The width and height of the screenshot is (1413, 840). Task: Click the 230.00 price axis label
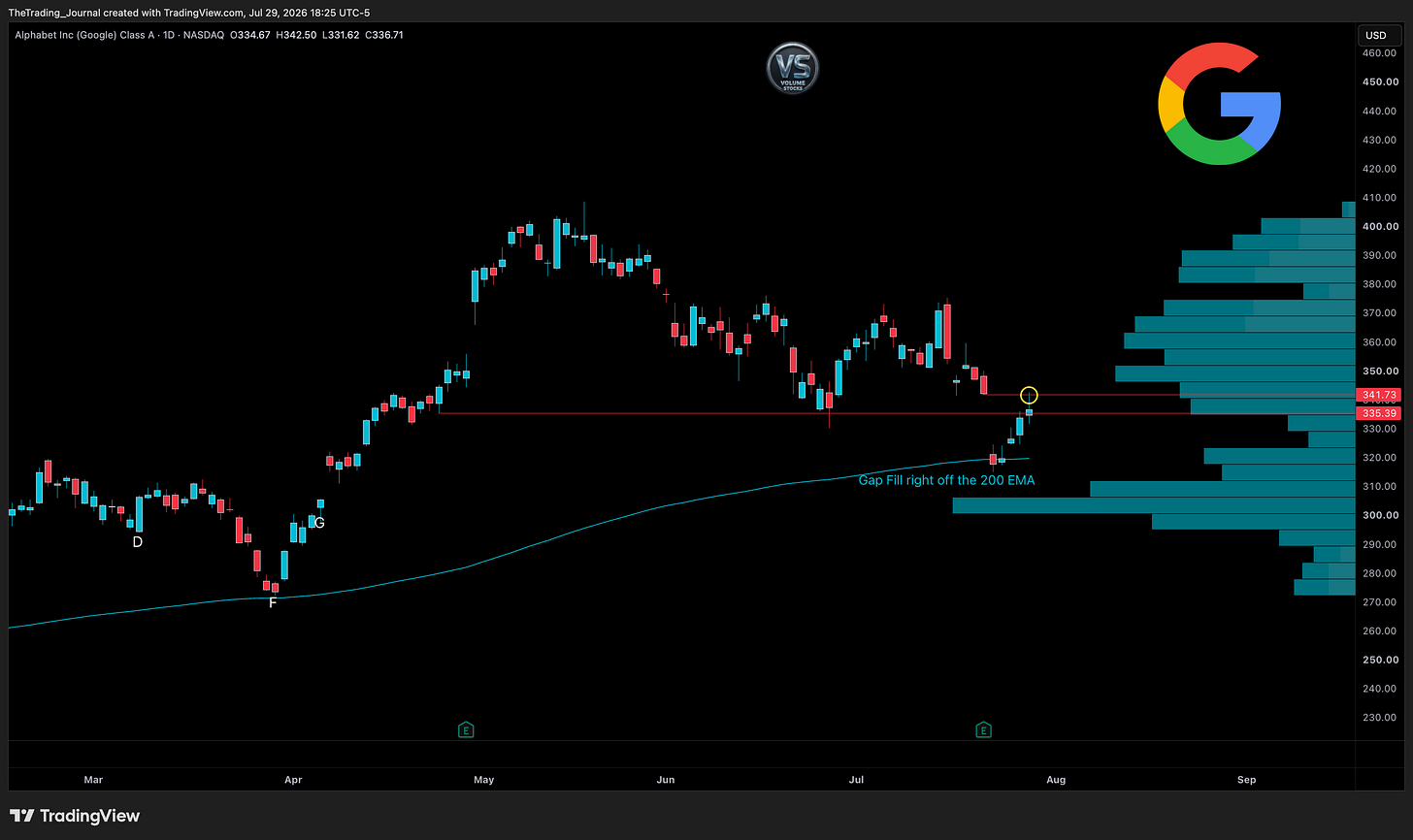click(x=1378, y=717)
